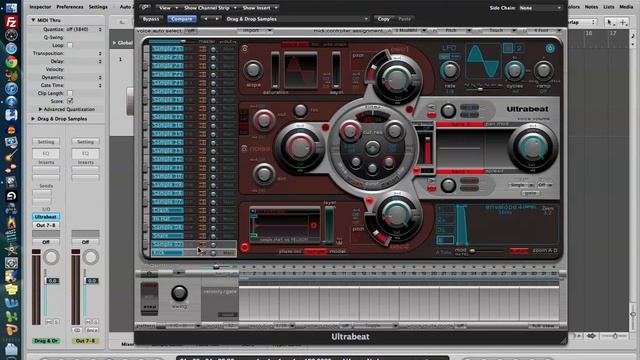The height and width of the screenshot is (360, 640).
Task: Expand Advanced Quantization
Action: click(40, 109)
